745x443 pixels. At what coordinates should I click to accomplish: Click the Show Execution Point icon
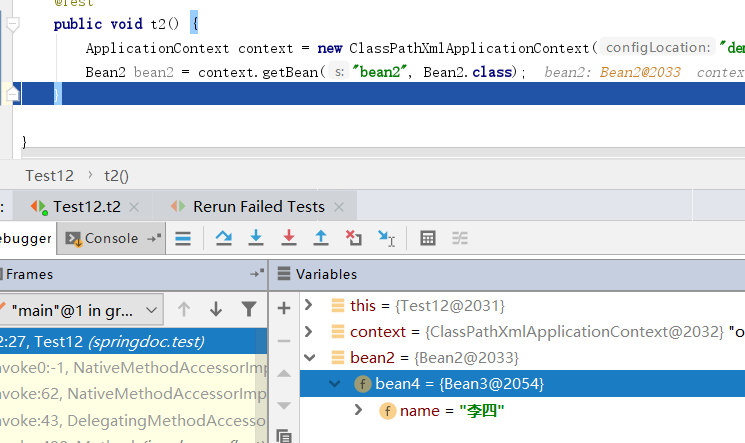tap(183, 238)
